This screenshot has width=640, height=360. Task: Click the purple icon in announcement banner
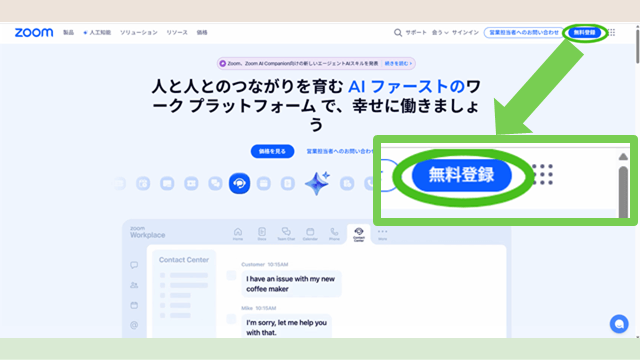pyautogui.click(x=222, y=64)
